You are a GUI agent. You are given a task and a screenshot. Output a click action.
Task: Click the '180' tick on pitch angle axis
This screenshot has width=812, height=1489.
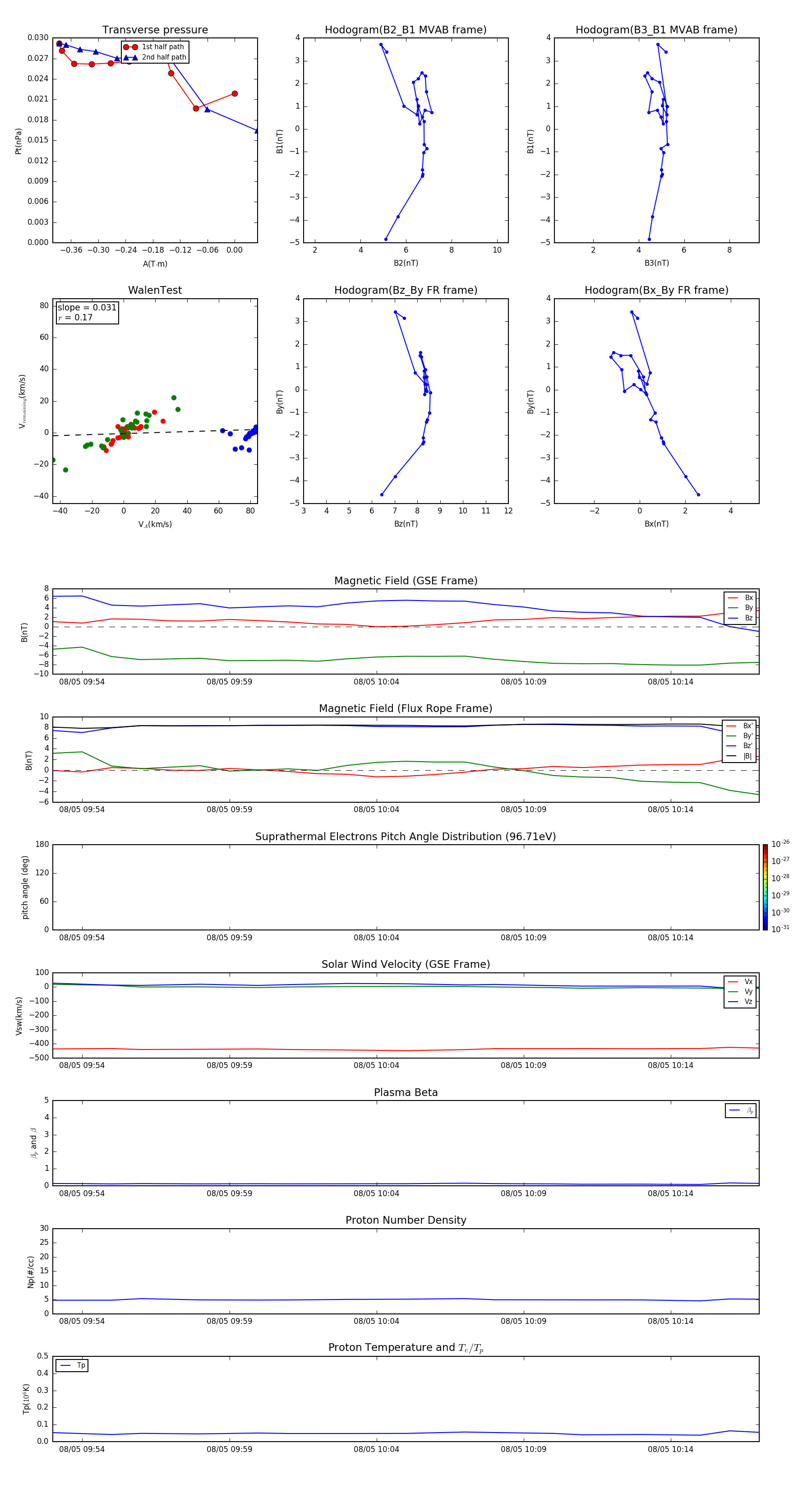42,845
